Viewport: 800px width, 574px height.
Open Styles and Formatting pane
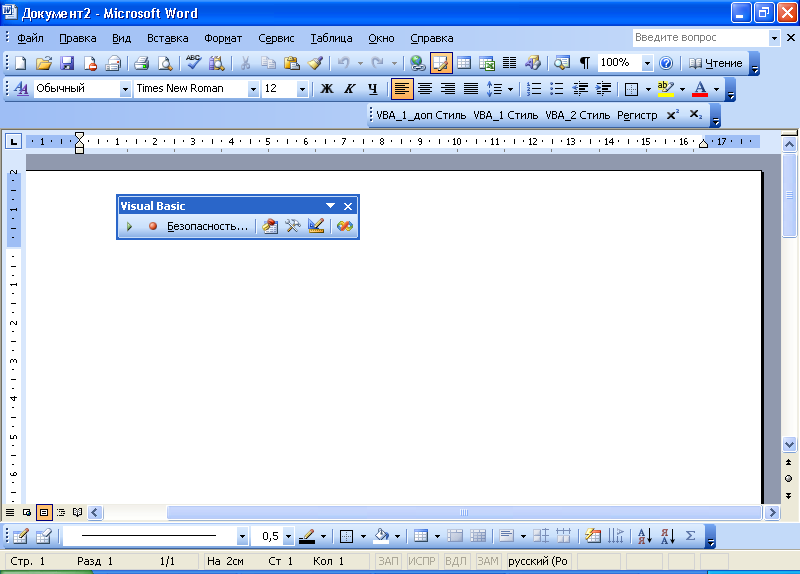pyautogui.click(x=21, y=89)
